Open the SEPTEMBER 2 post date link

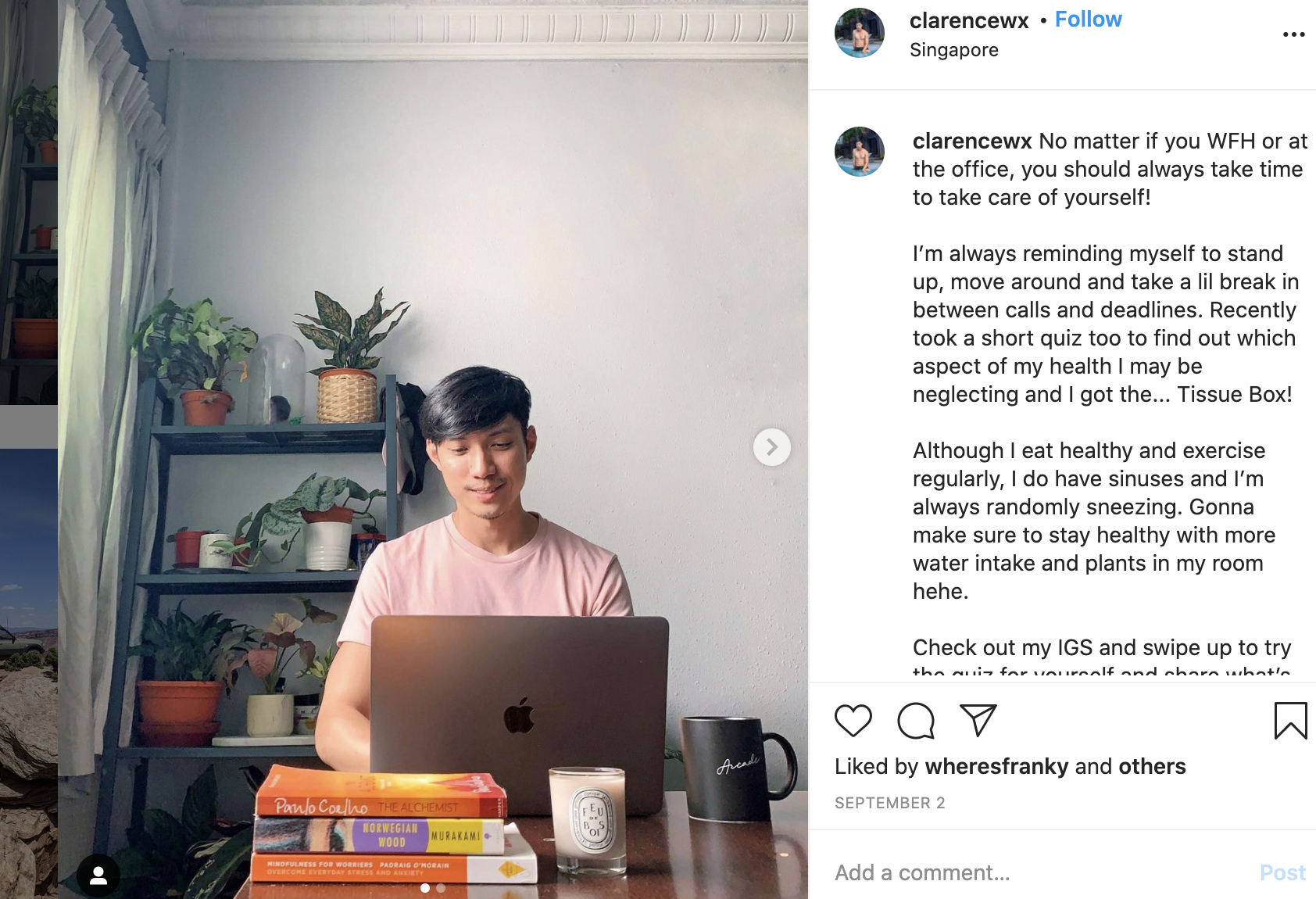click(x=890, y=803)
